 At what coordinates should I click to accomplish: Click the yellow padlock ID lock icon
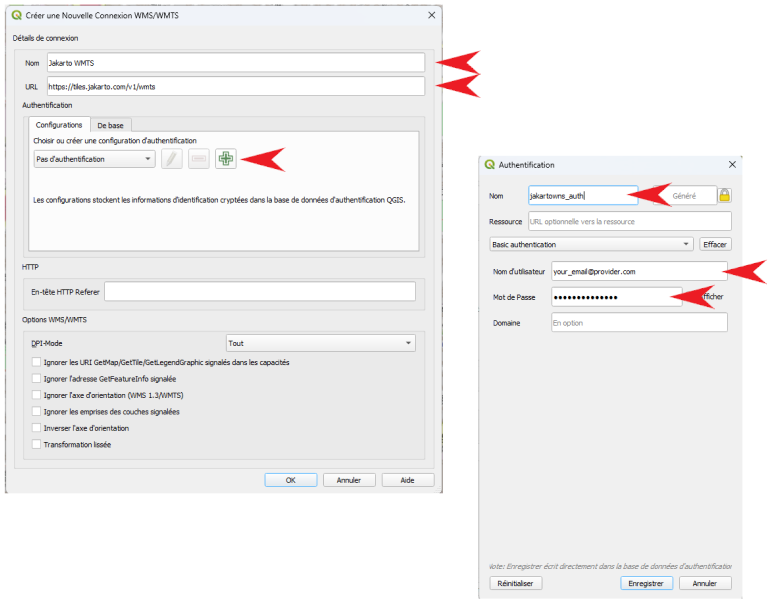pos(724,196)
